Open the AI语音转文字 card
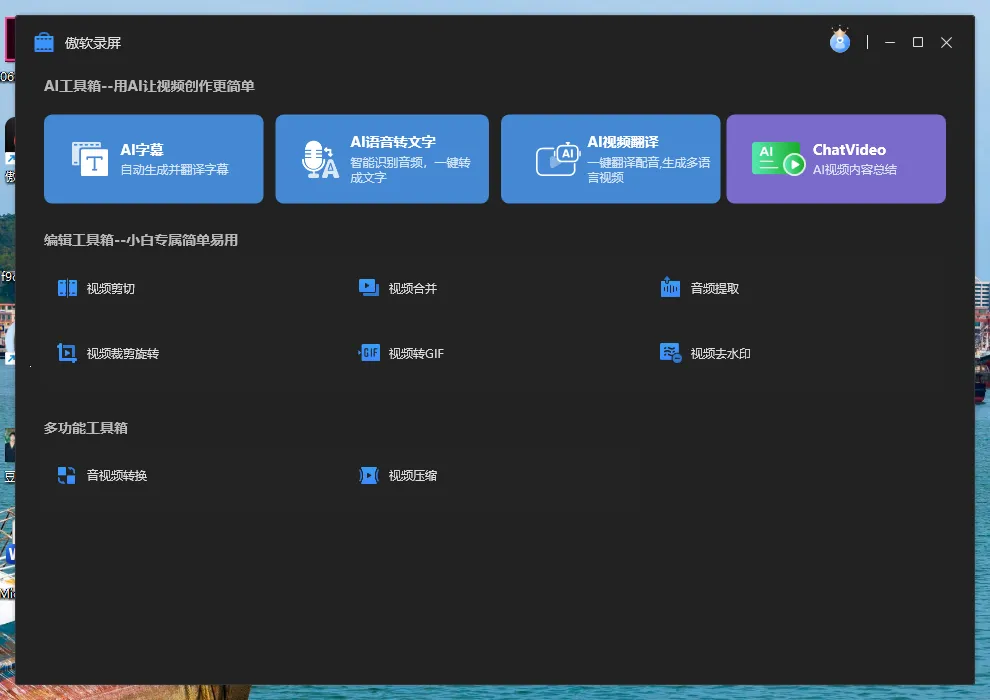 pos(382,159)
